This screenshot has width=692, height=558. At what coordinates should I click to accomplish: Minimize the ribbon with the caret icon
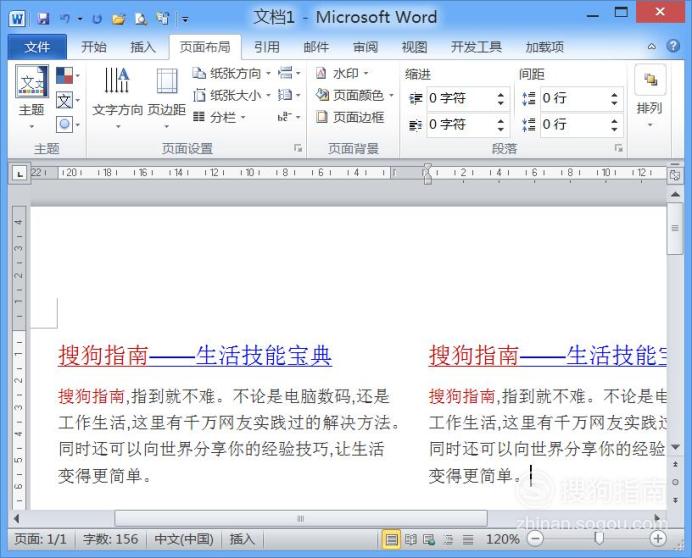point(651,46)
